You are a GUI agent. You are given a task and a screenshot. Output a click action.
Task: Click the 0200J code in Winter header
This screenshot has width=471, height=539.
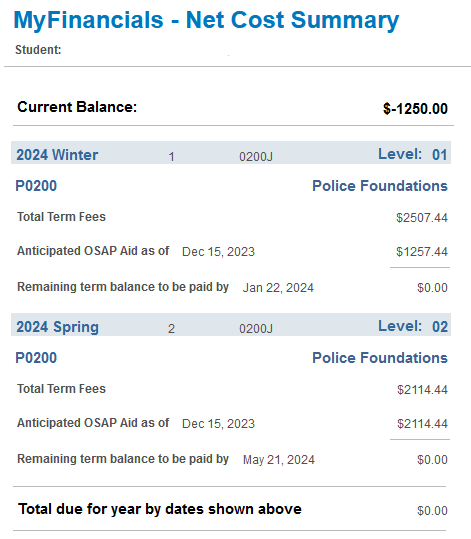256,157
